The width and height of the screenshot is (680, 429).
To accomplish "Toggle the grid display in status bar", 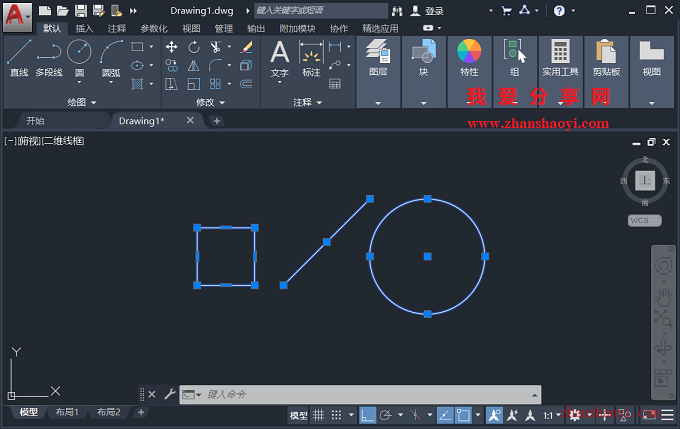I will [318, 415].
